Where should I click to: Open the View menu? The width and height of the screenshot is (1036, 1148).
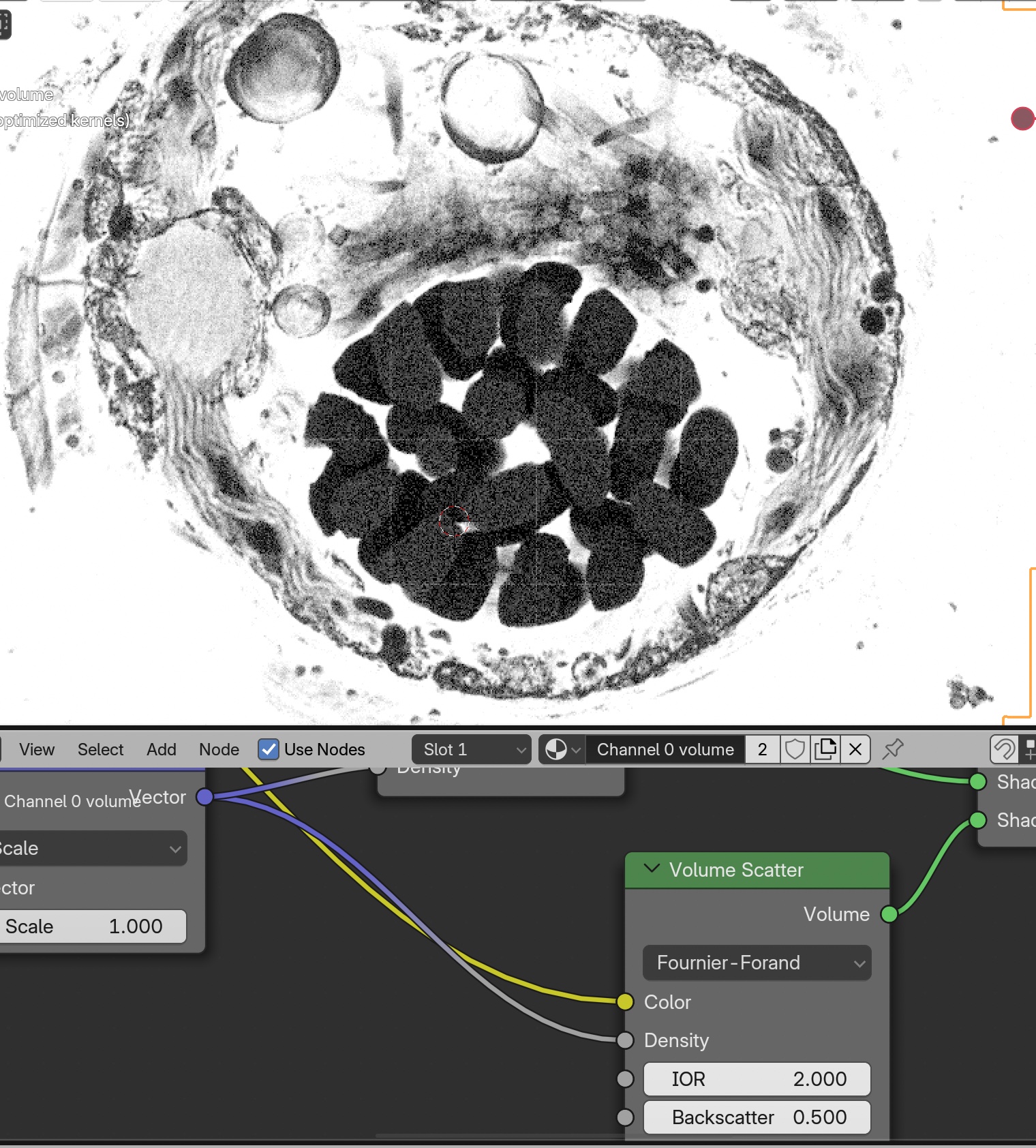37,750
